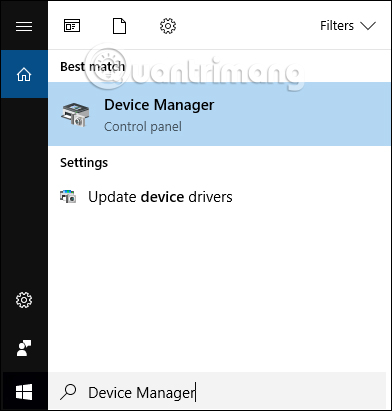Filter results by Apps icon

[72, 26]
